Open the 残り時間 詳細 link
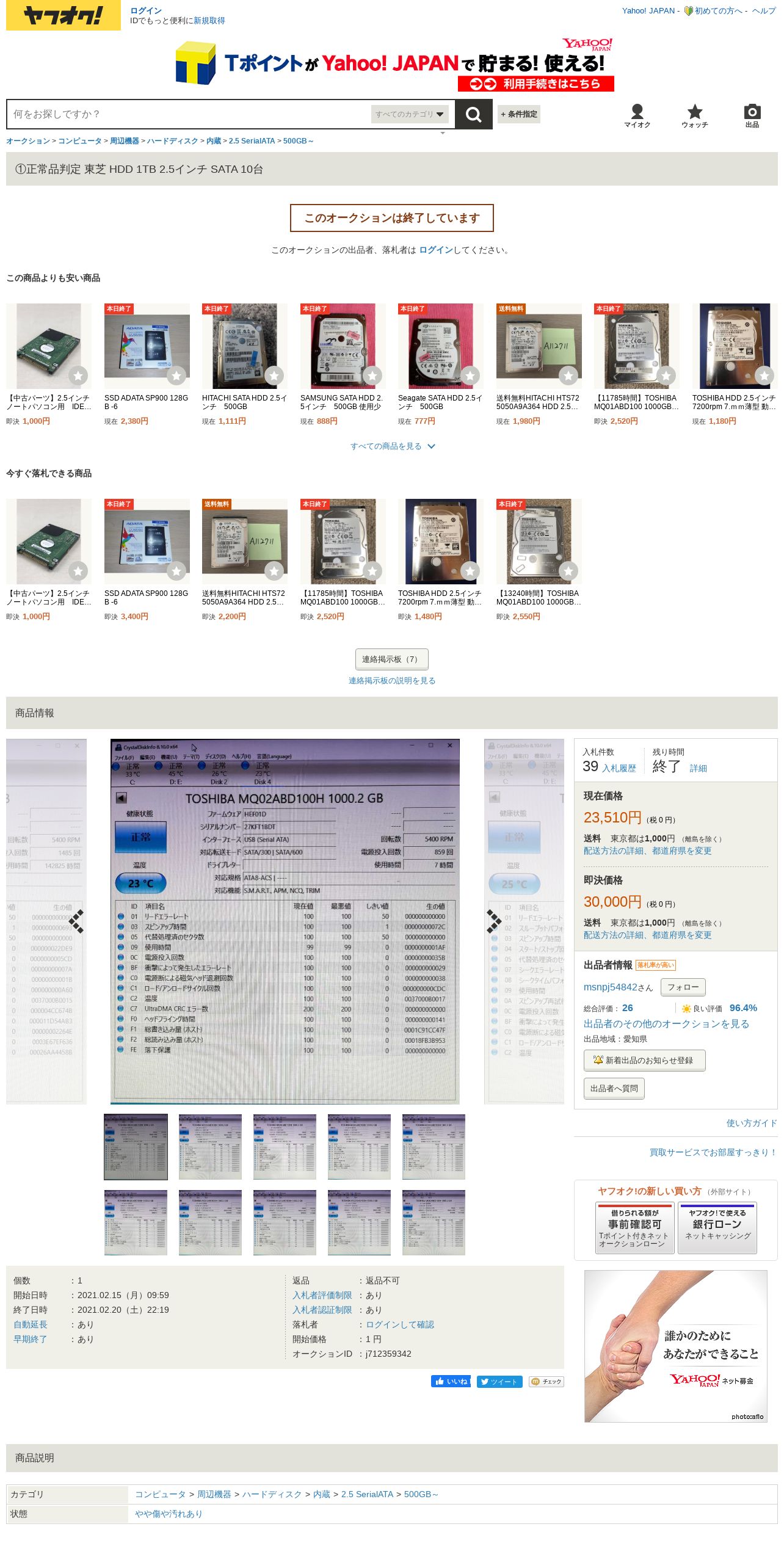The width and height of the screenshot is (784, 1568). pos(699,768)
